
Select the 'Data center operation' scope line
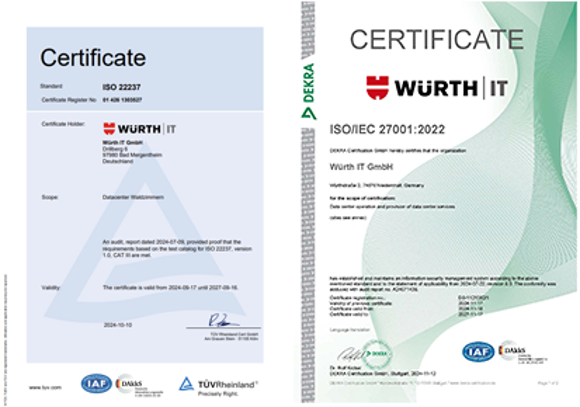[x=392, y=206]
